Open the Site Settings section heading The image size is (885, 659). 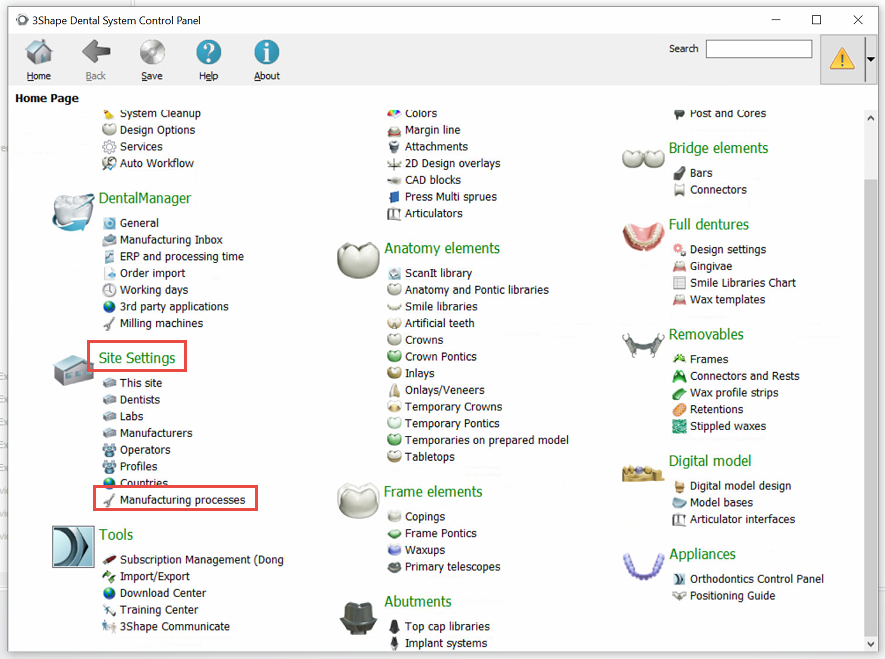click(x=137, y=358)
